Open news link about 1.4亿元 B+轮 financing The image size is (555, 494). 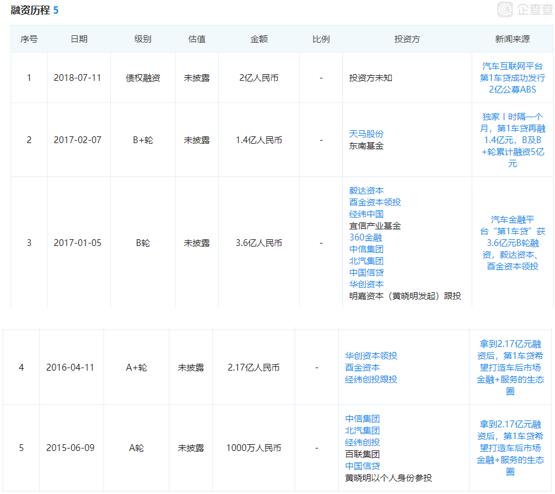512,140
